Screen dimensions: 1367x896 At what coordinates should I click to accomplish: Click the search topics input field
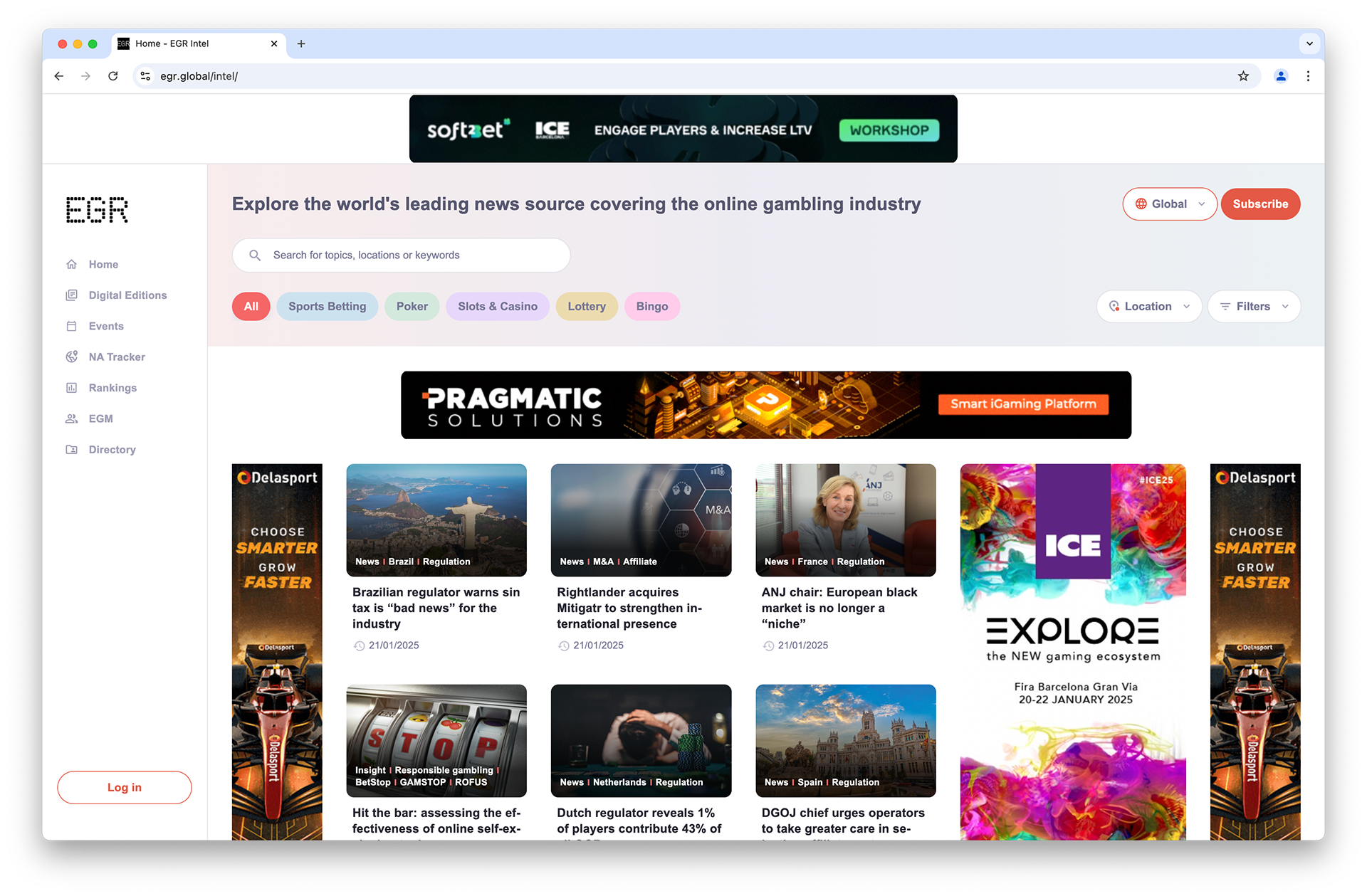click(401, 255)
